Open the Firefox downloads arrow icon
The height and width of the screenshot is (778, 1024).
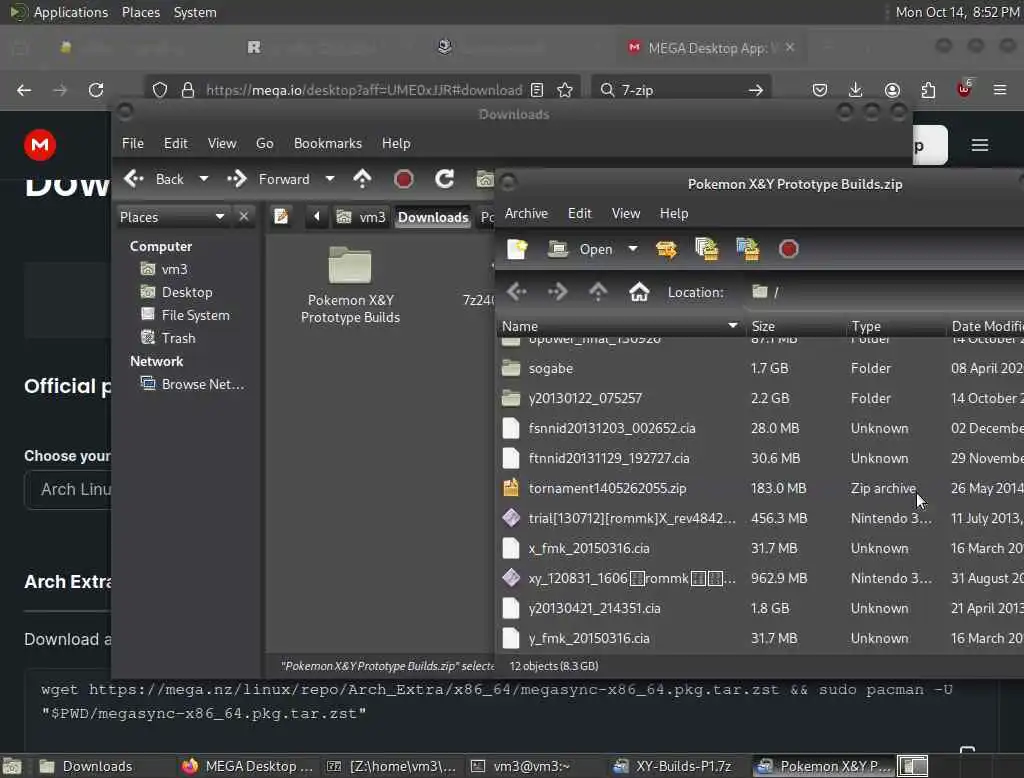(856, 90)
